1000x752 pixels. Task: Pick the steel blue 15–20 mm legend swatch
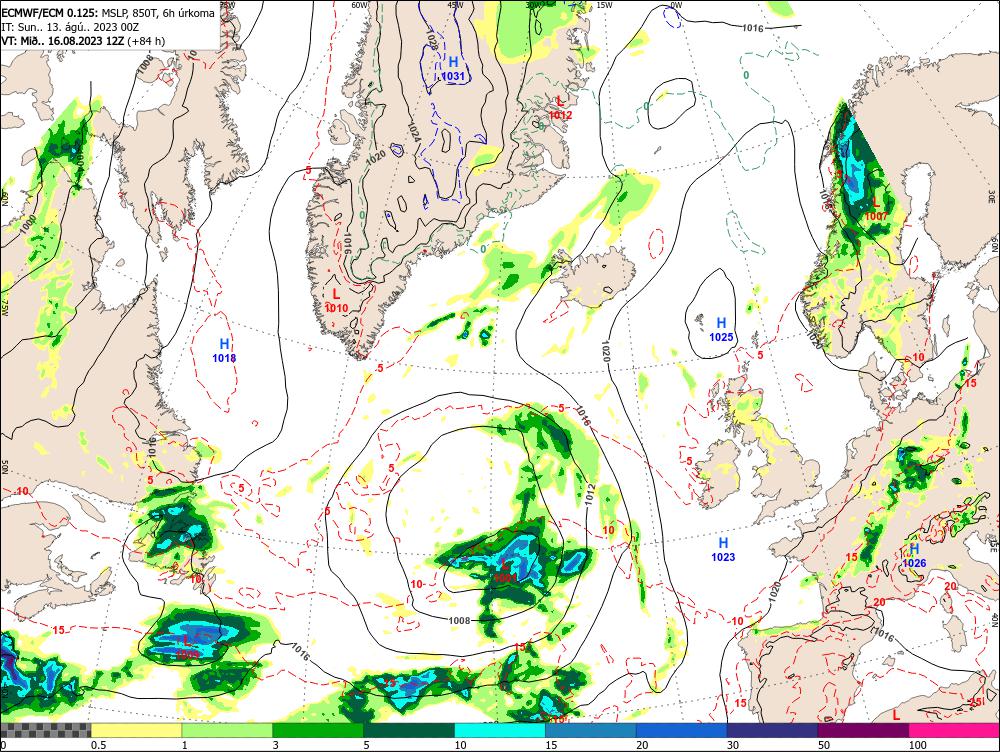[591, 730]
